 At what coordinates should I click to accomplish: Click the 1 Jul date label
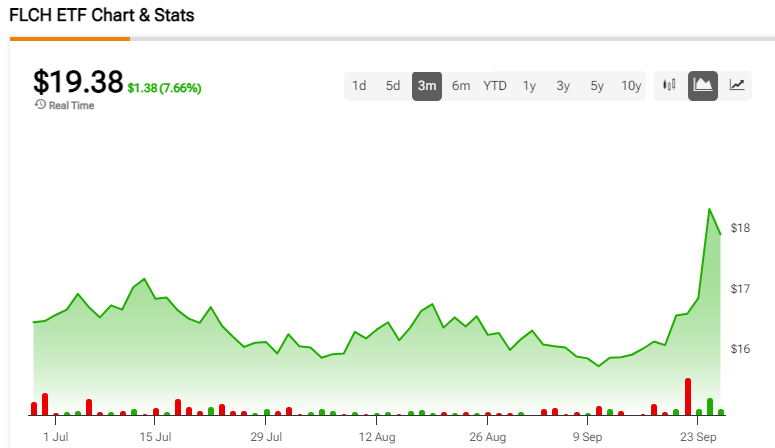click(x=56, y=437)
